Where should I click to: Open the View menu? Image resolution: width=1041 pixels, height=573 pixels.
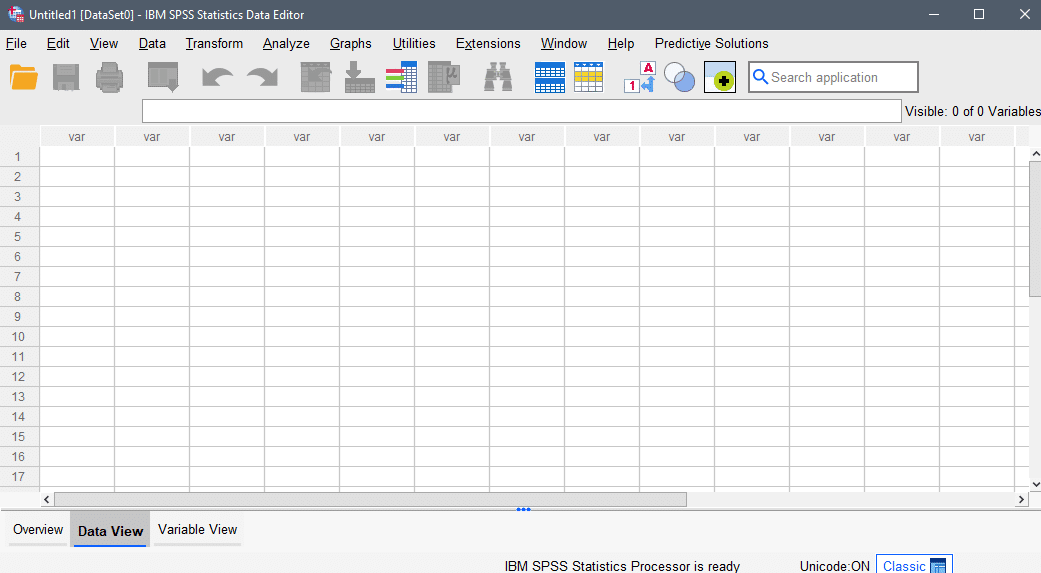coord(104,44)
